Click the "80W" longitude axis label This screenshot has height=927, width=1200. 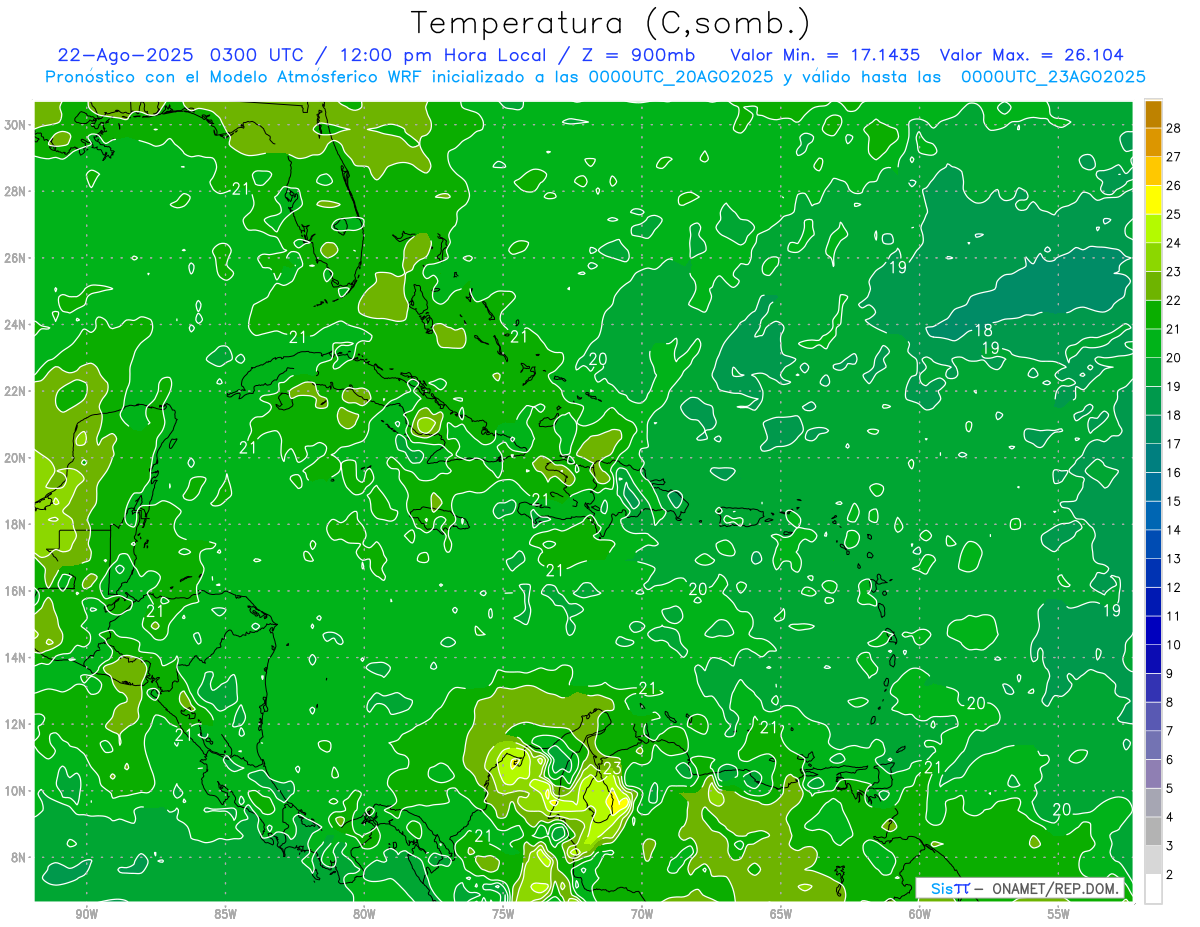[364, 914]
